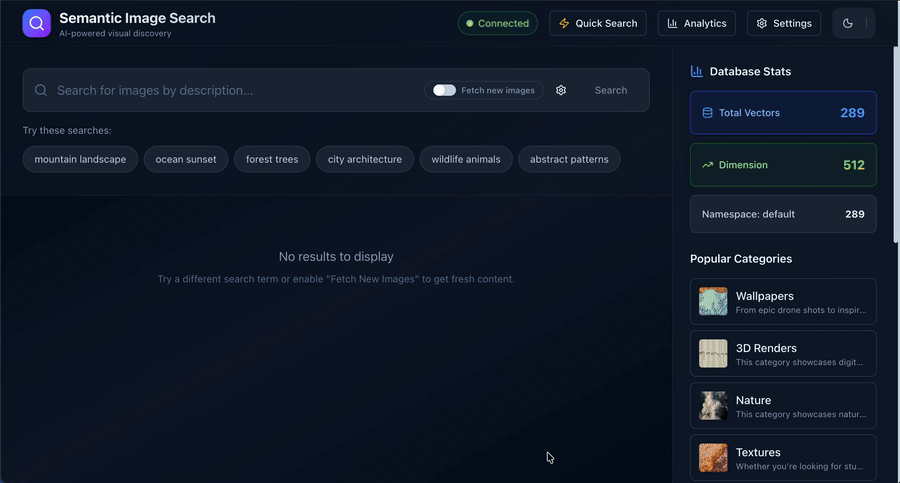Open Quick Search from the header
900x483 pixels.
598,23
